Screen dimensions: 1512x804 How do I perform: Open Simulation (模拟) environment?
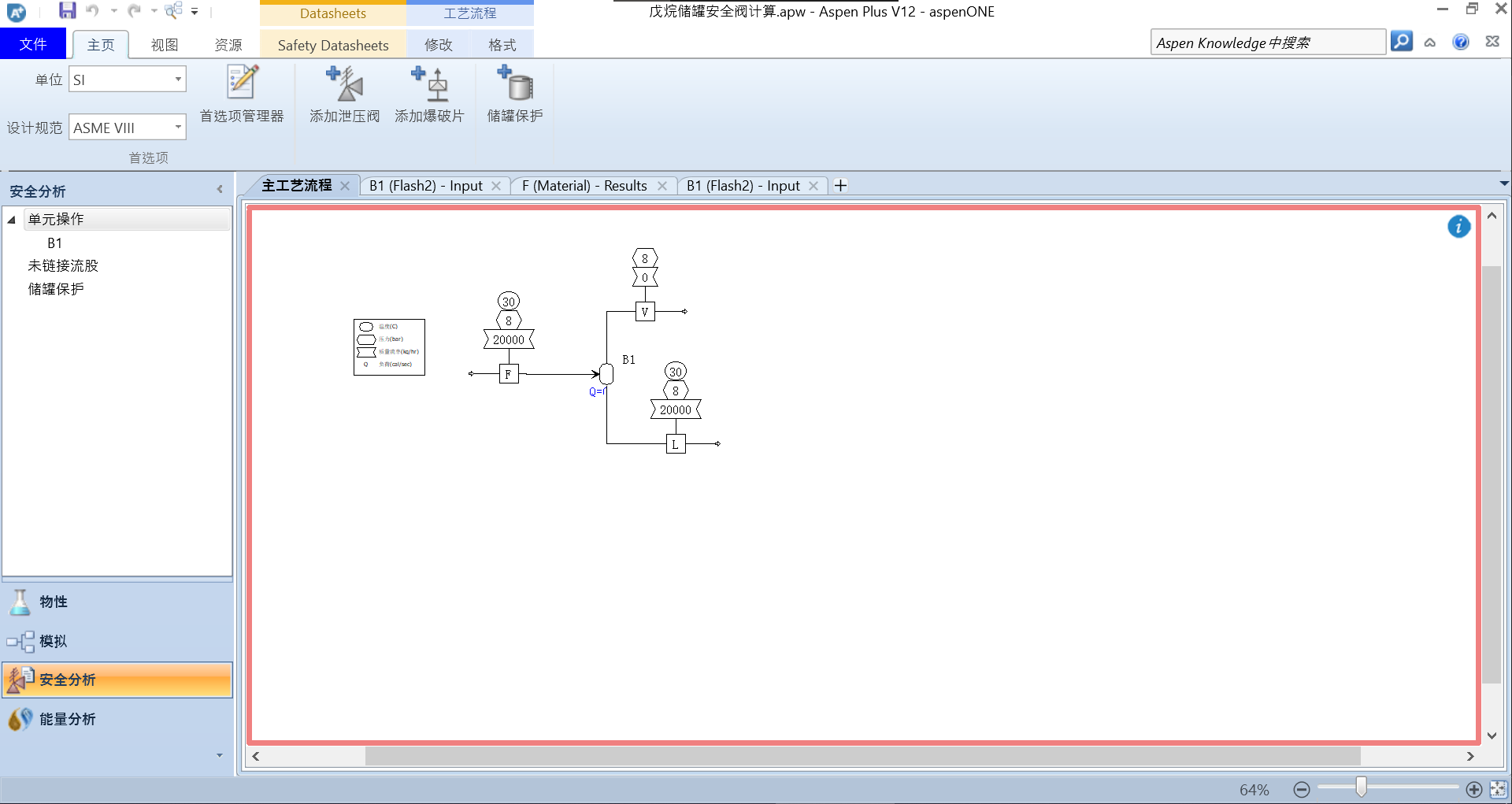[x=117, y=641]
